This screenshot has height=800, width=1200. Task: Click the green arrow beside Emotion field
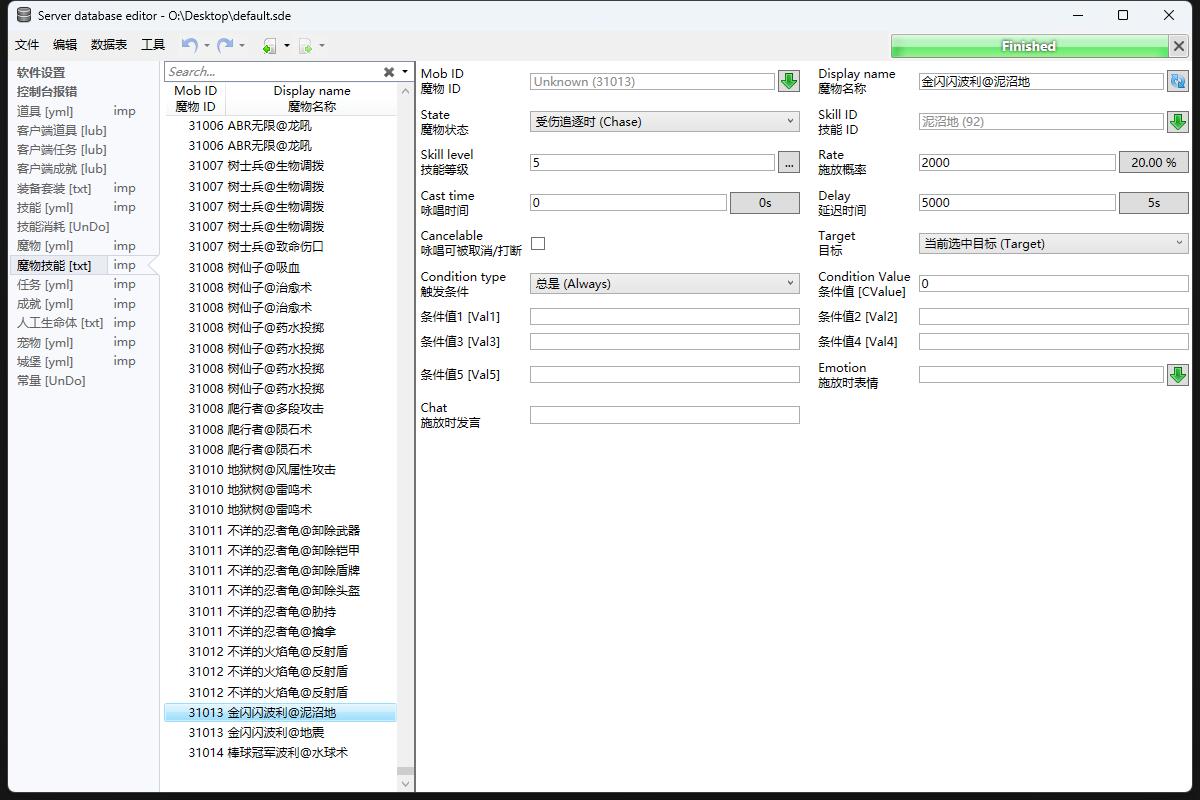tap(1177, 375)
